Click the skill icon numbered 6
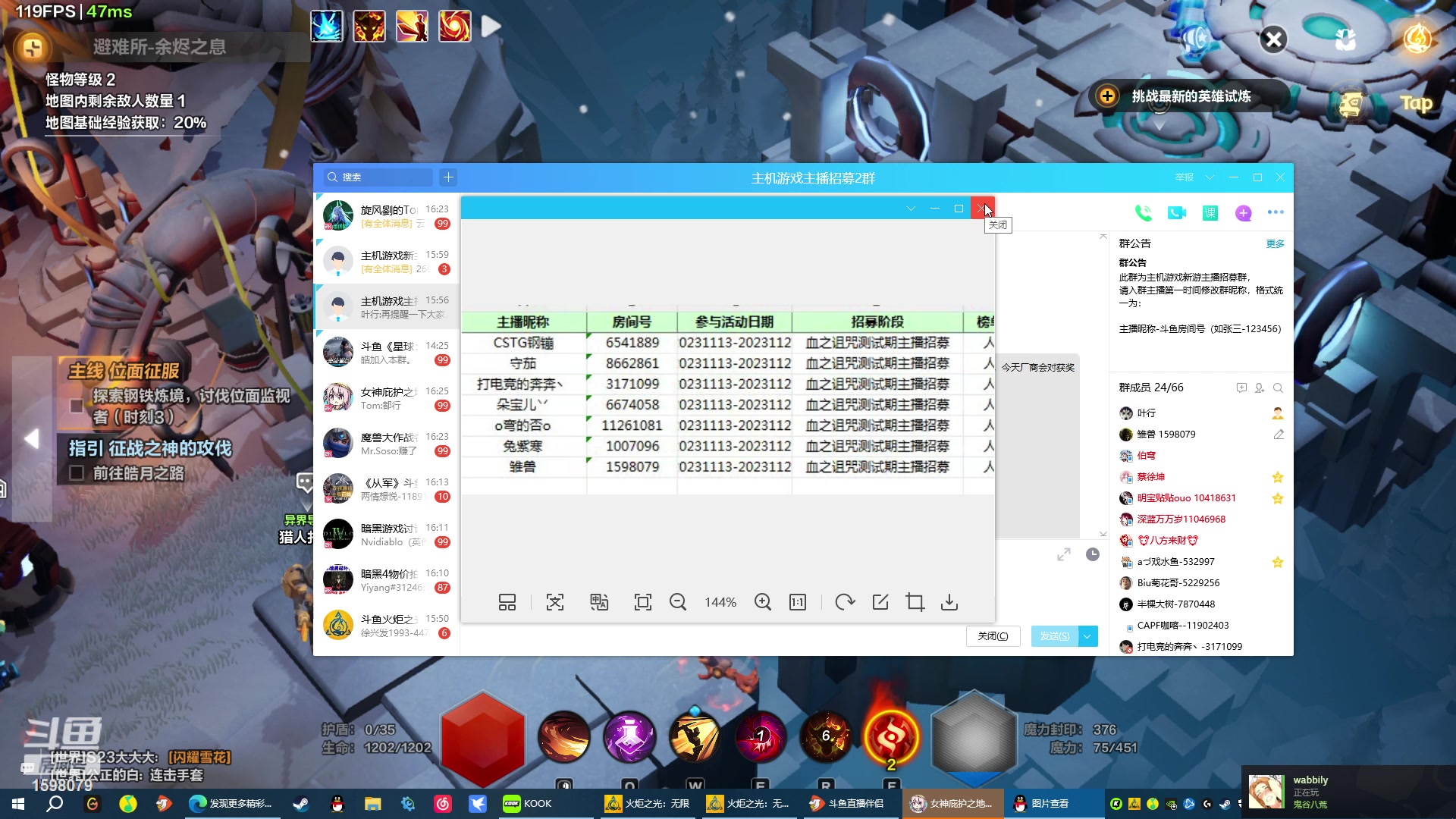 coord(827,736)
